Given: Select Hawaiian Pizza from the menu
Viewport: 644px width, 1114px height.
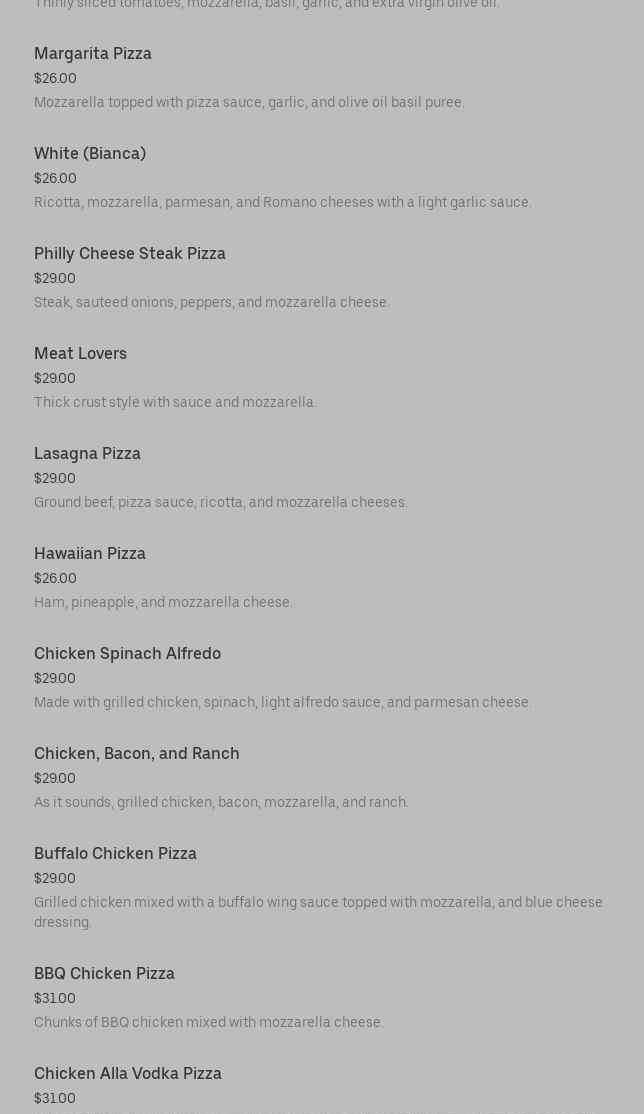Looking at the screenshot, I should pos(90,554).
